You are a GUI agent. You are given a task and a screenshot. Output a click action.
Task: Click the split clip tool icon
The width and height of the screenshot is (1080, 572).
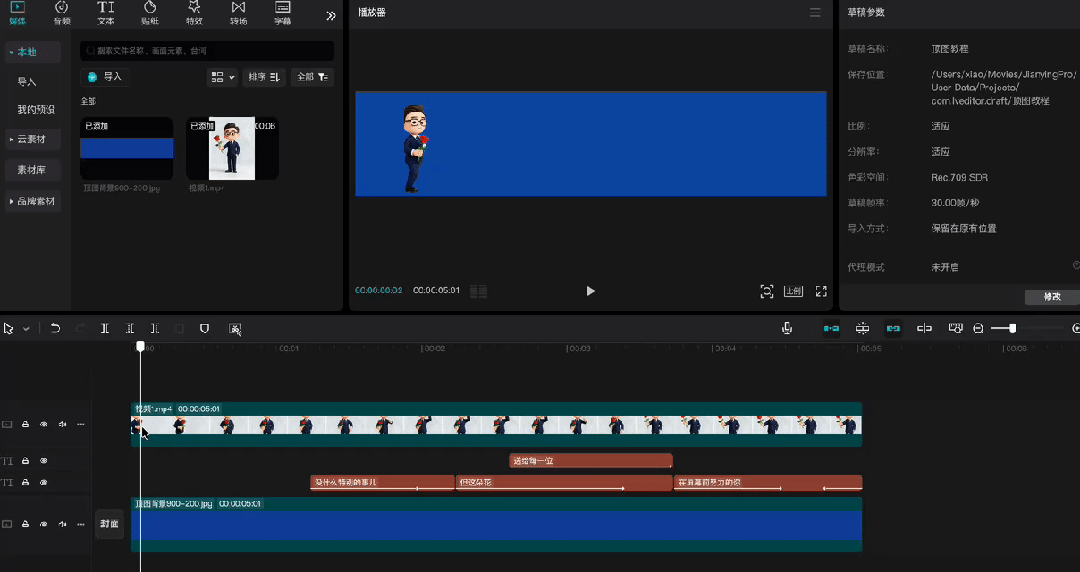coord(105,328)
